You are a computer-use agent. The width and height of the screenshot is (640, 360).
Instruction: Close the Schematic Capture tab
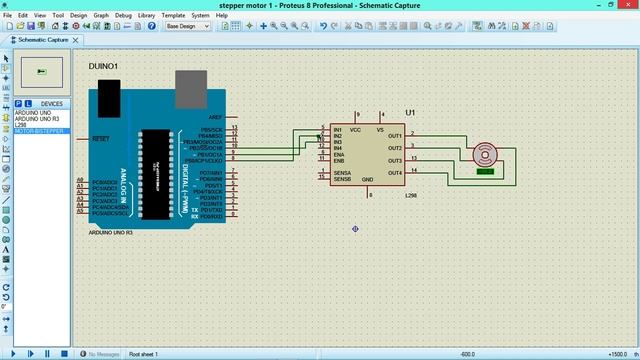tap(76, 40)
